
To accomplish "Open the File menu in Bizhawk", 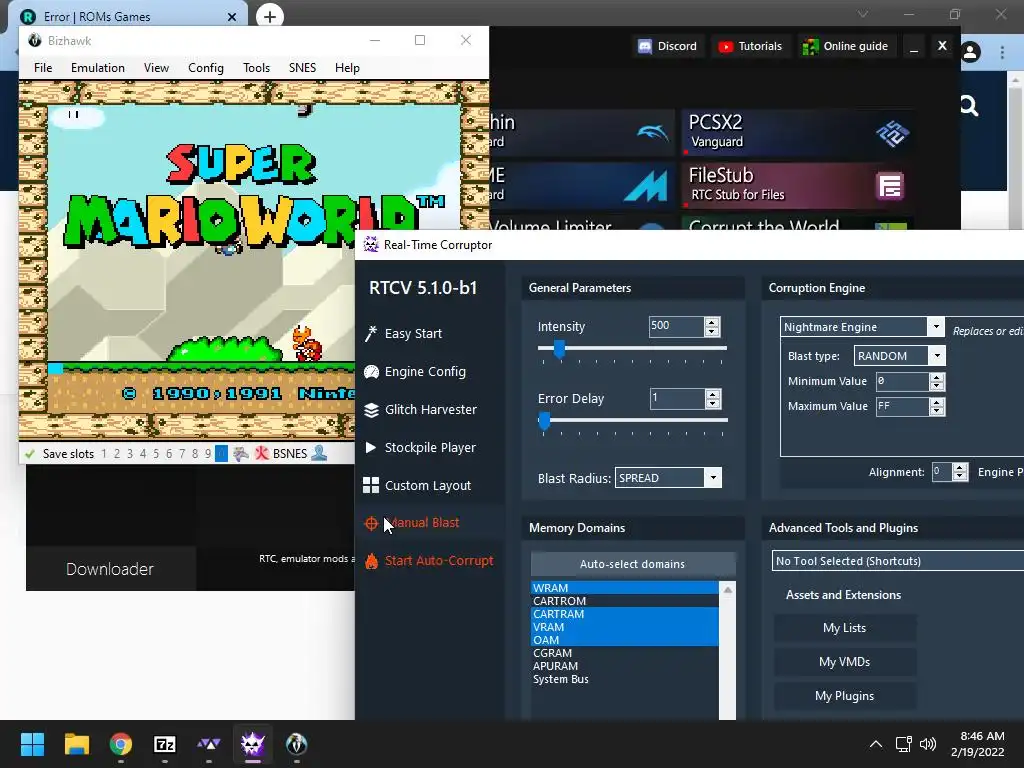I will tap(43, 68).
